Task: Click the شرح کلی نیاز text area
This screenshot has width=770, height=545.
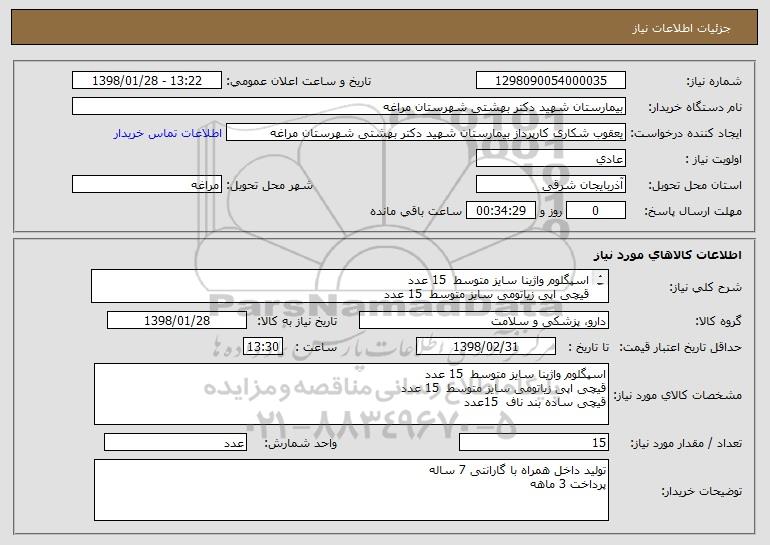Action: pos(350,286)
